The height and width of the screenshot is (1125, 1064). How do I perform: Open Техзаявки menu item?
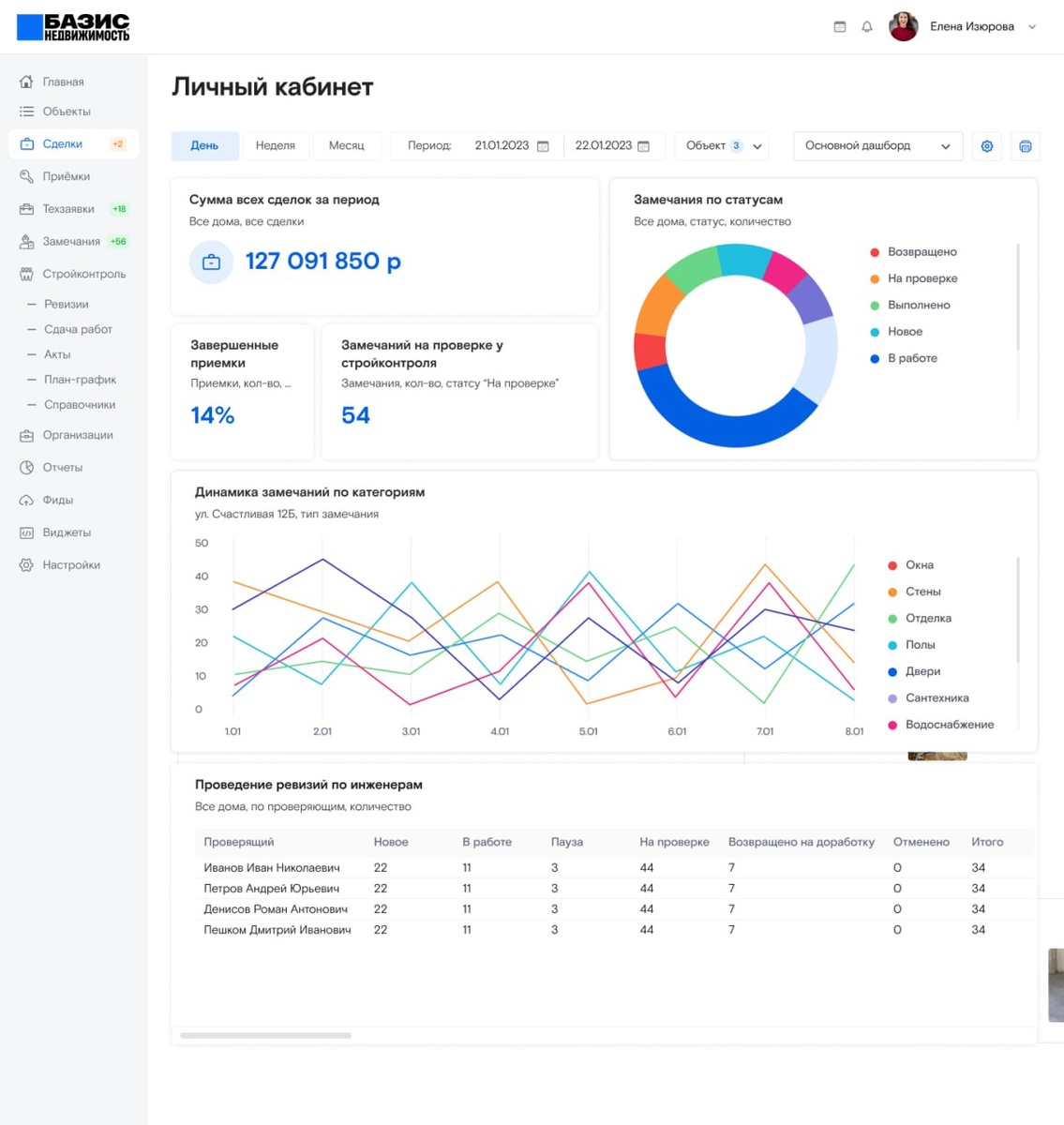68,209
